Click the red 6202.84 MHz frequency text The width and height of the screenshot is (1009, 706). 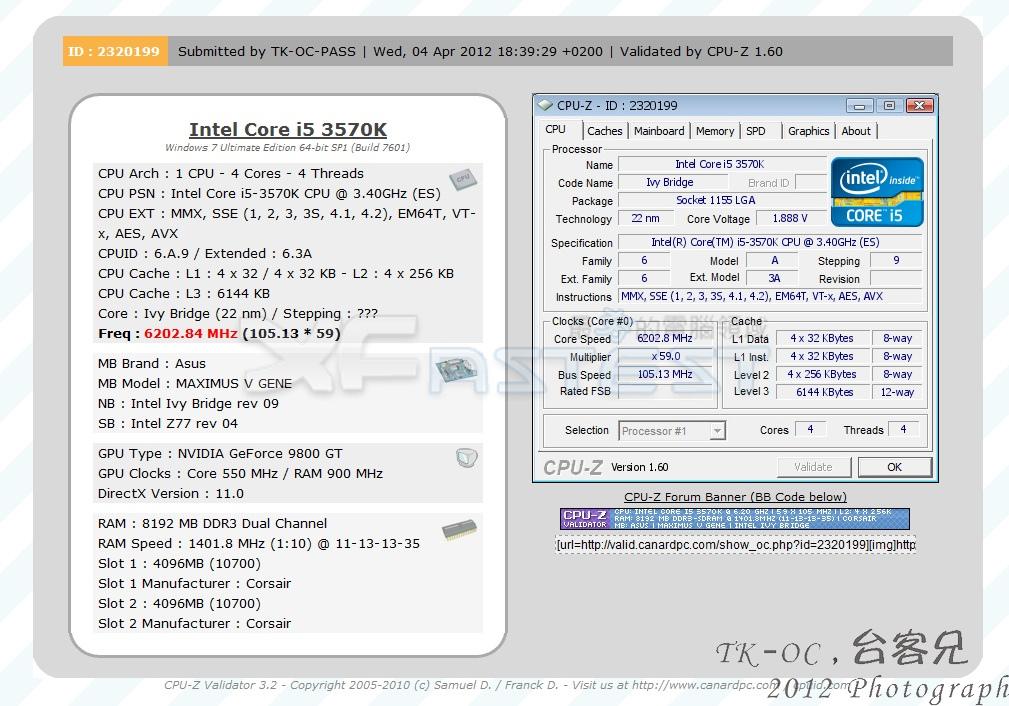click(190, 333)
